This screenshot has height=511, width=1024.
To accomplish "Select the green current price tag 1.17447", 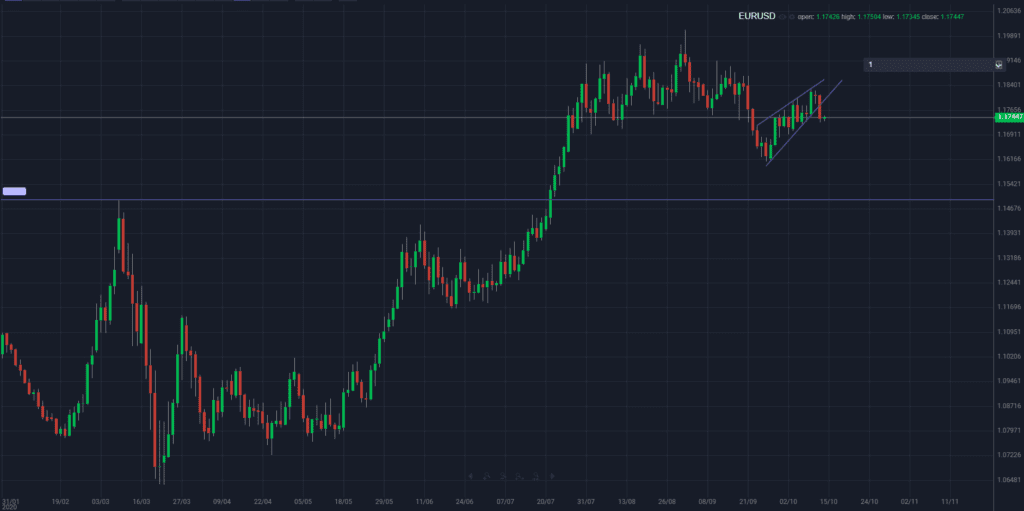I will coord(1008,117).
